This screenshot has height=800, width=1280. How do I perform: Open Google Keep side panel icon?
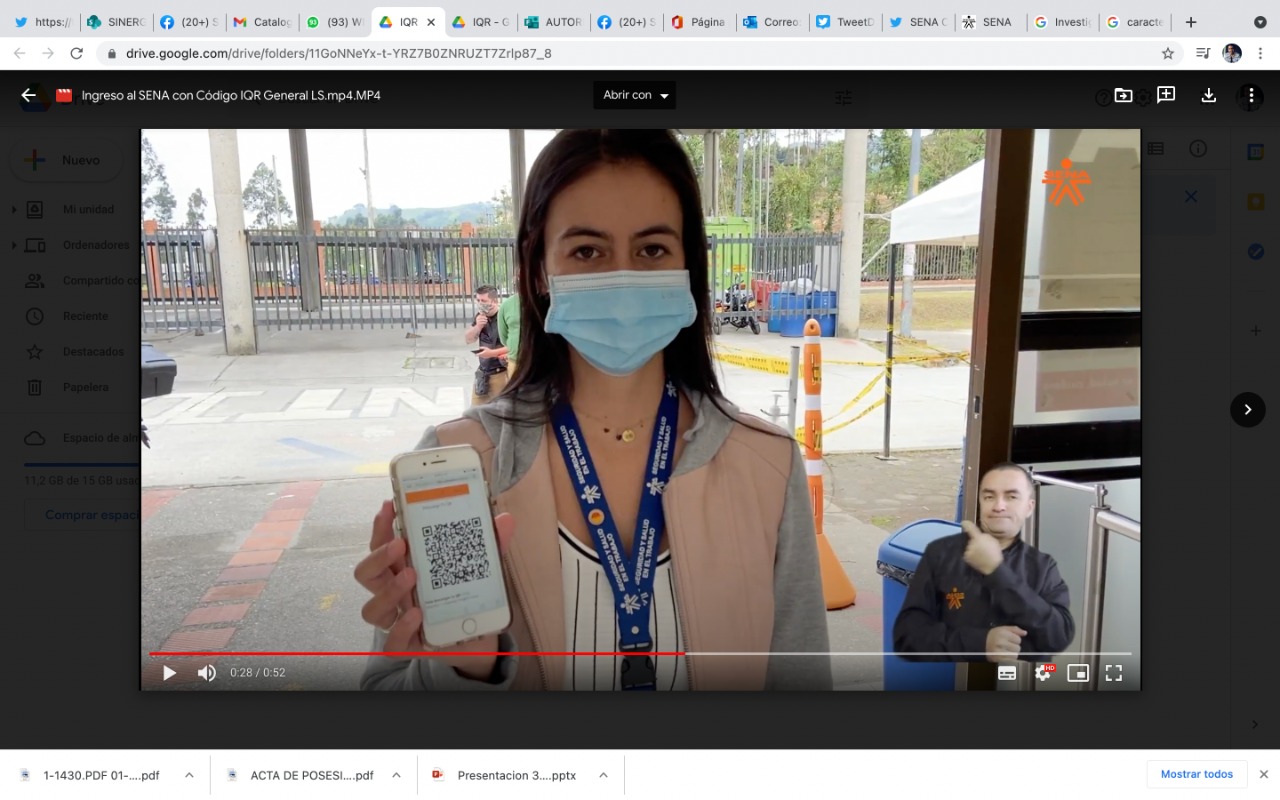tap(1256, 202)
